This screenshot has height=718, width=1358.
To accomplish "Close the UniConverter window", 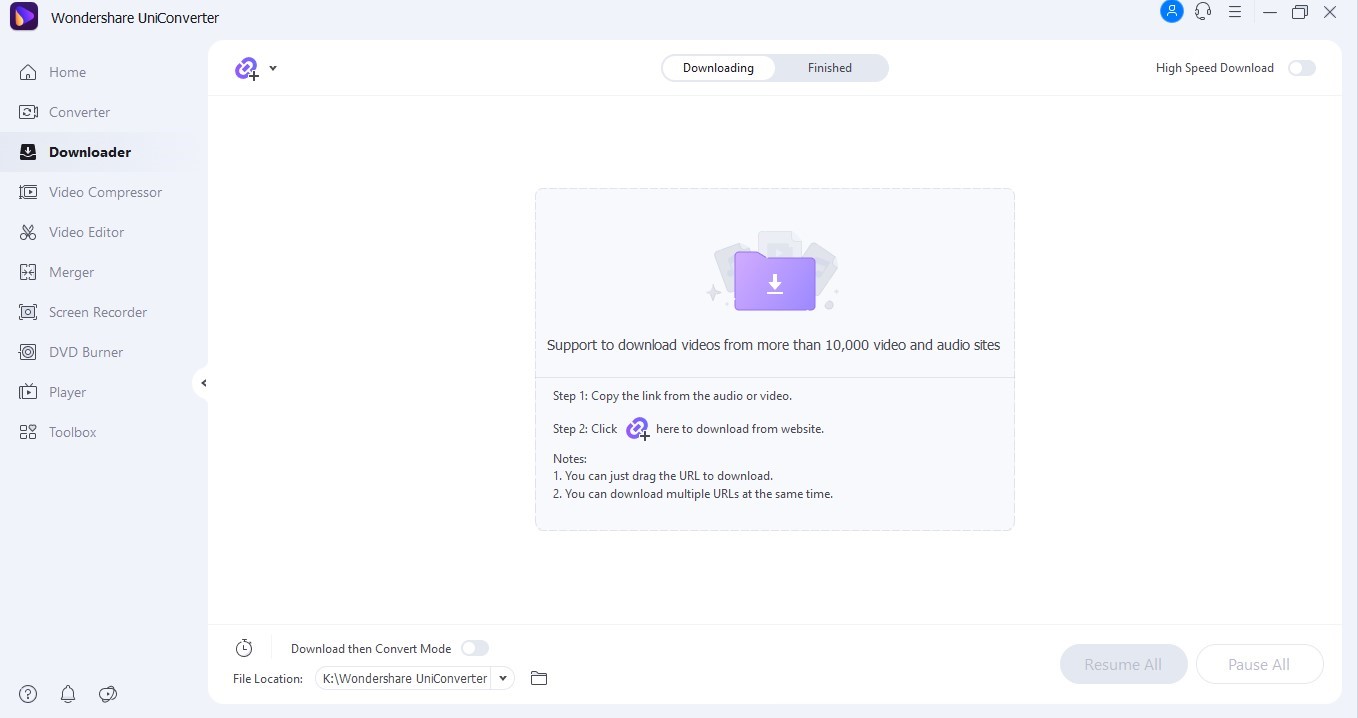I will click(1330, 12).
